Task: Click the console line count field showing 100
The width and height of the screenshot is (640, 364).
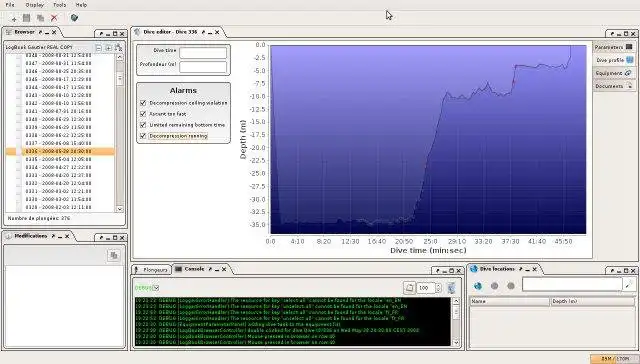Action: point(425,288)
